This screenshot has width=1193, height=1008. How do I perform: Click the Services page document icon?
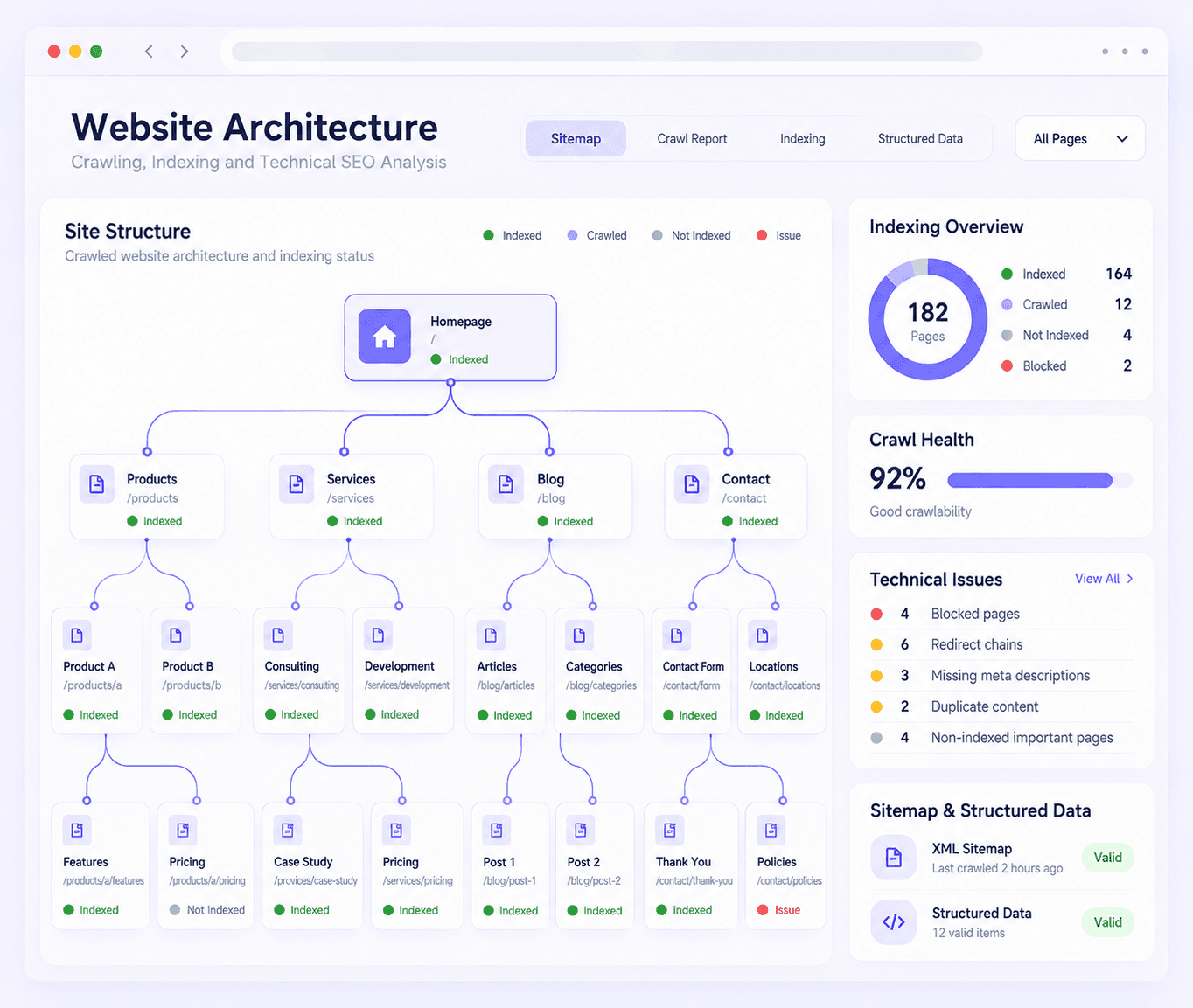(x=297, y=484)
